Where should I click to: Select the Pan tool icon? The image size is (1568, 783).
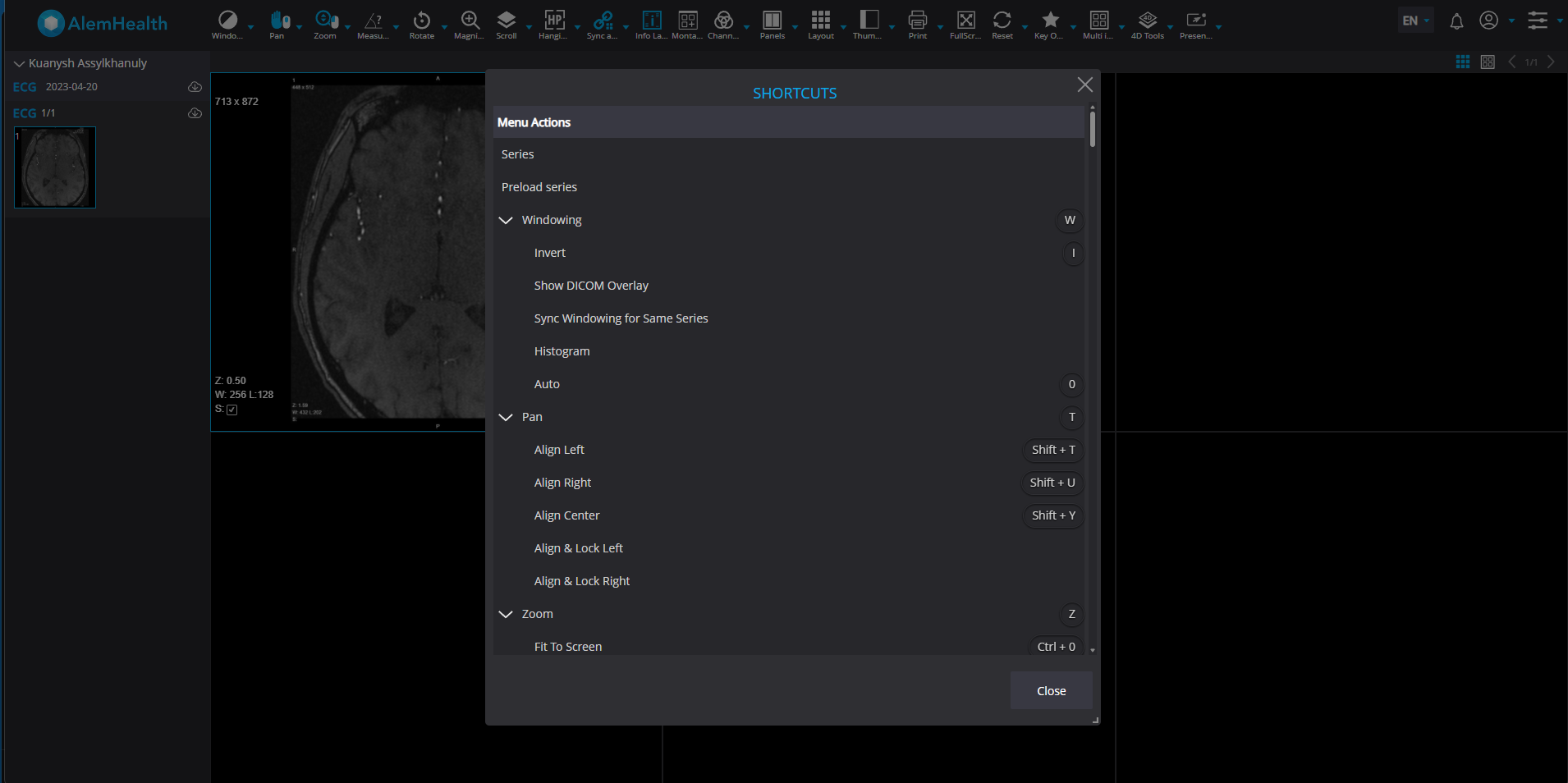point(280,20)
